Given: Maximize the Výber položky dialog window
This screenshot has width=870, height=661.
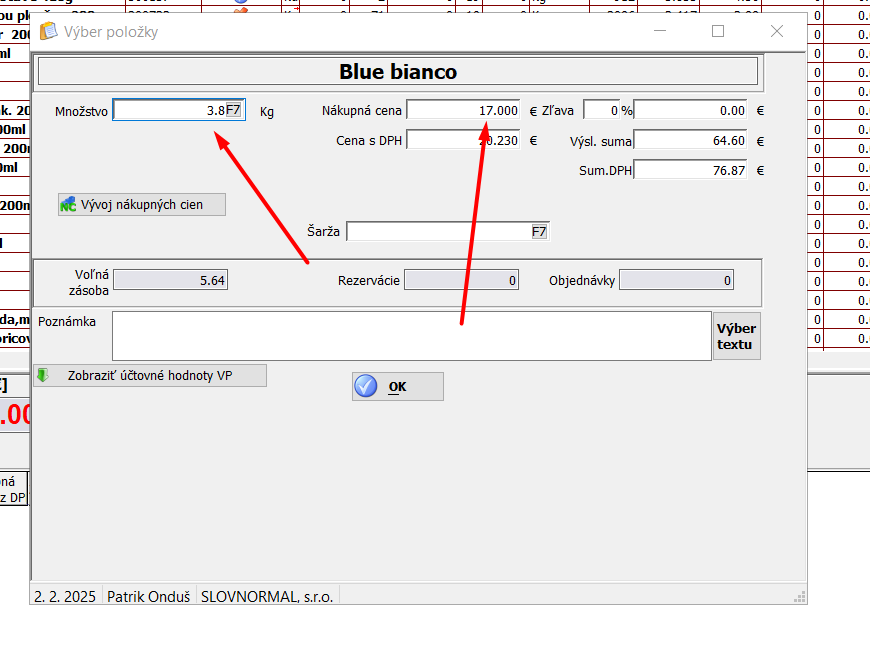Looking at the screenshot, I should [x=718, y=31].
